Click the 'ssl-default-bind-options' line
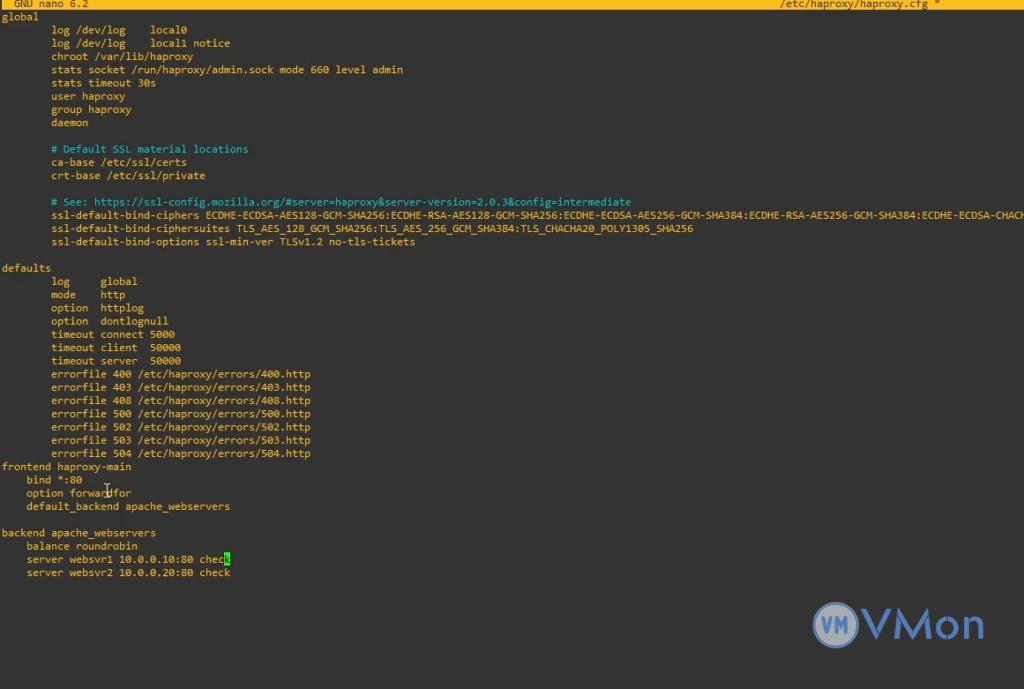This screenshot has height=689, width=1024. (x=233, y=242)
